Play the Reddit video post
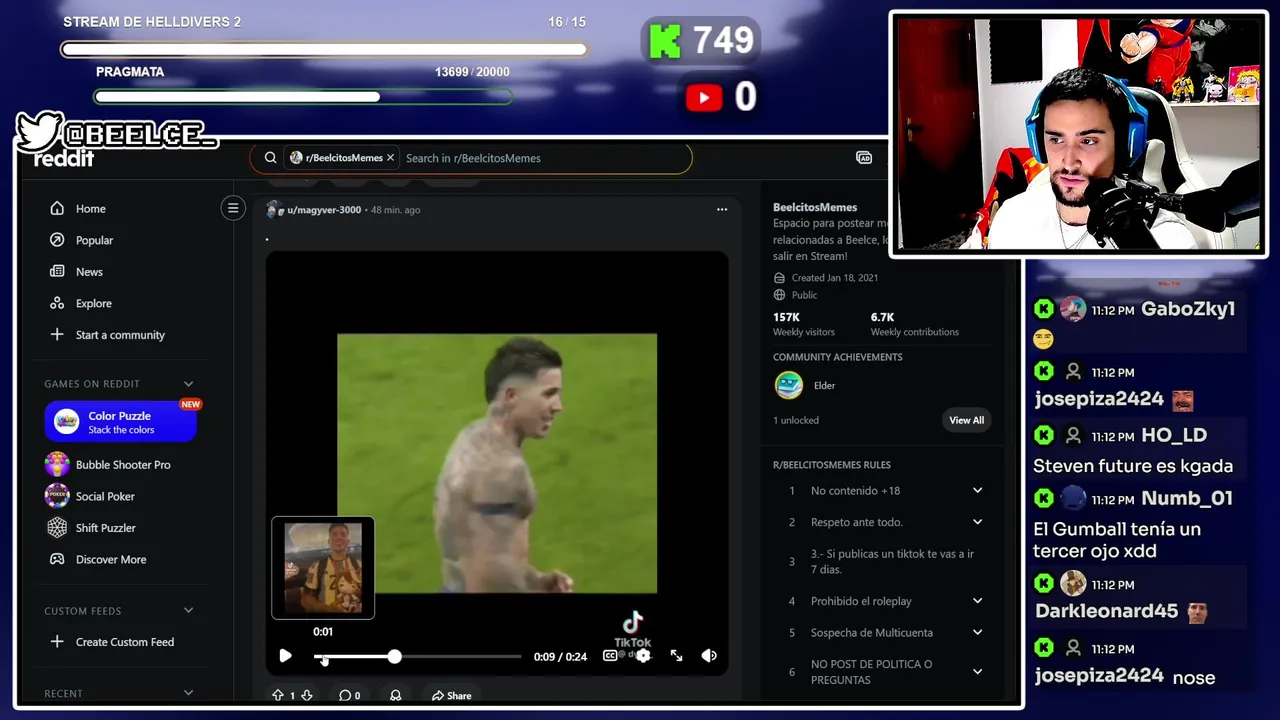The height and width of the screenshot is (720, 1280). [x=285, y=656]
